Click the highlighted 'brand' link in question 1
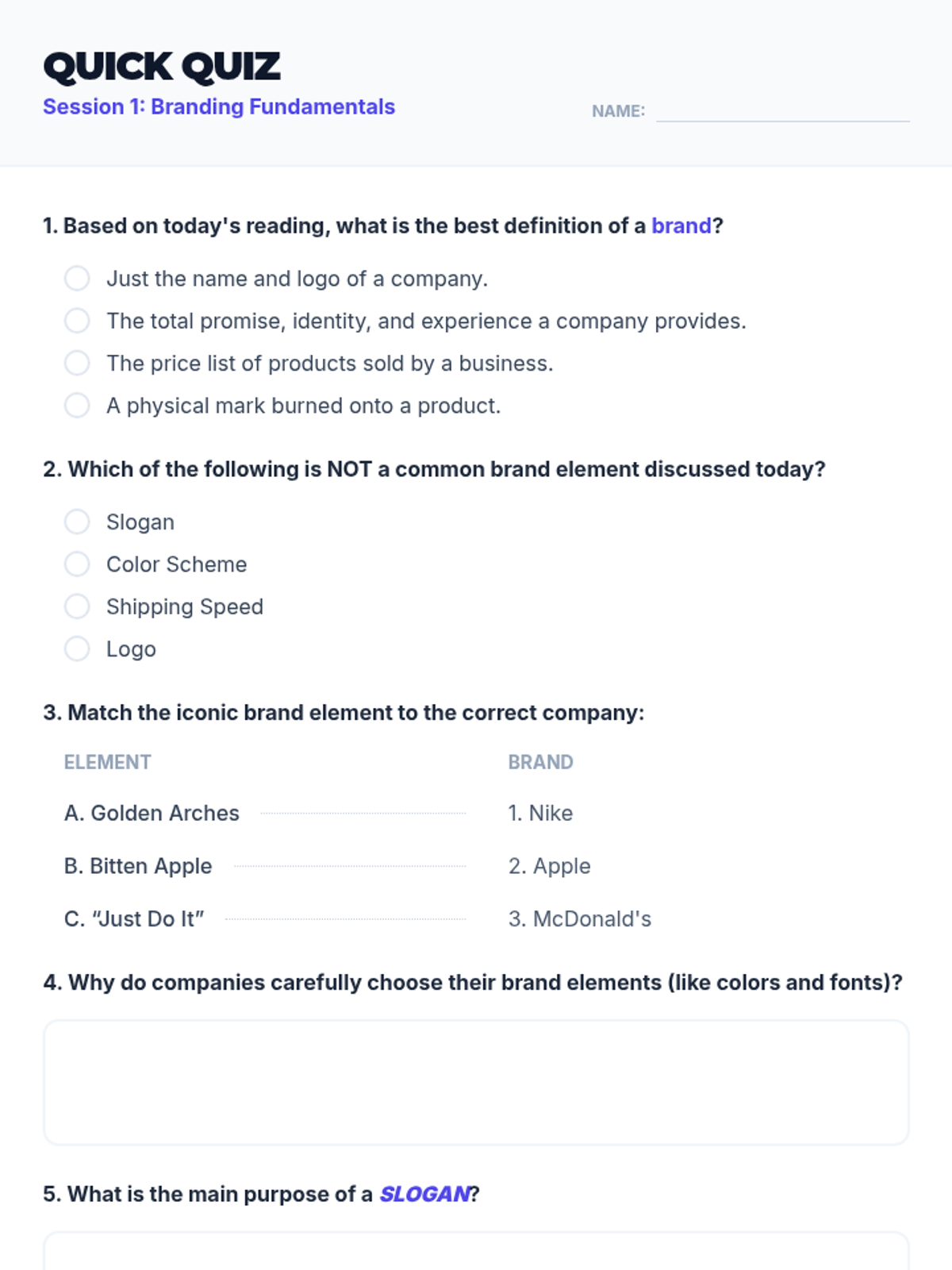Image resolution: width=952 pixels, height=1270 pixels. pyautogui.click(x=681, y=226)
